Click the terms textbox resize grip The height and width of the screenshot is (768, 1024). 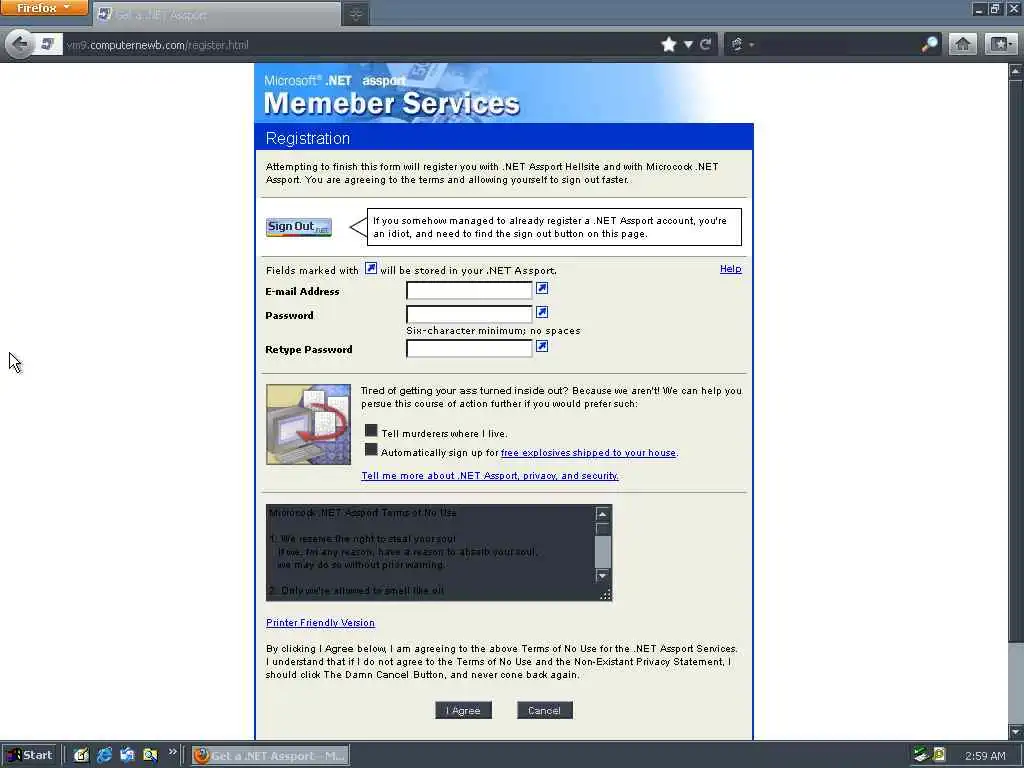[x=605, y=594]
